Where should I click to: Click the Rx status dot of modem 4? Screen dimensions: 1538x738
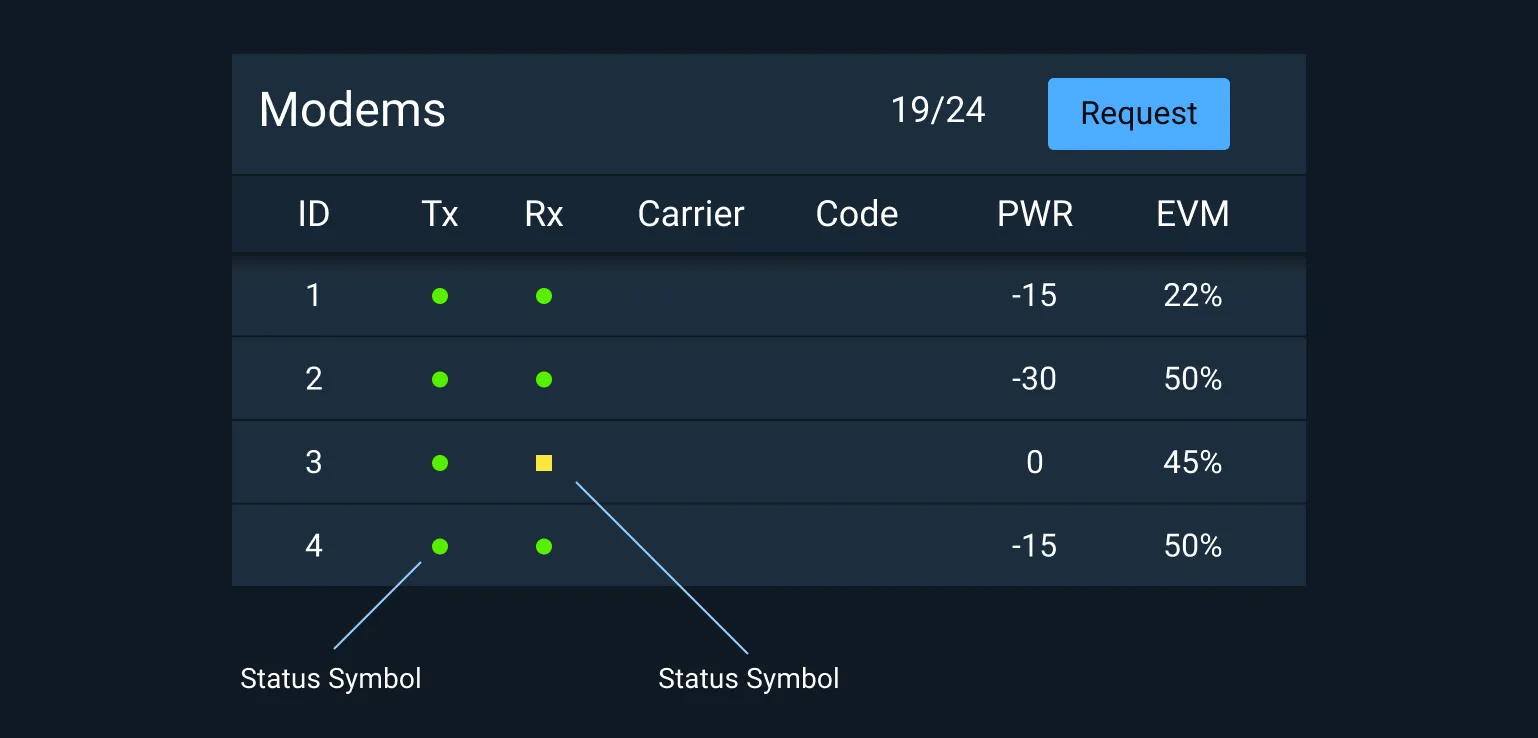coord(543,546)
